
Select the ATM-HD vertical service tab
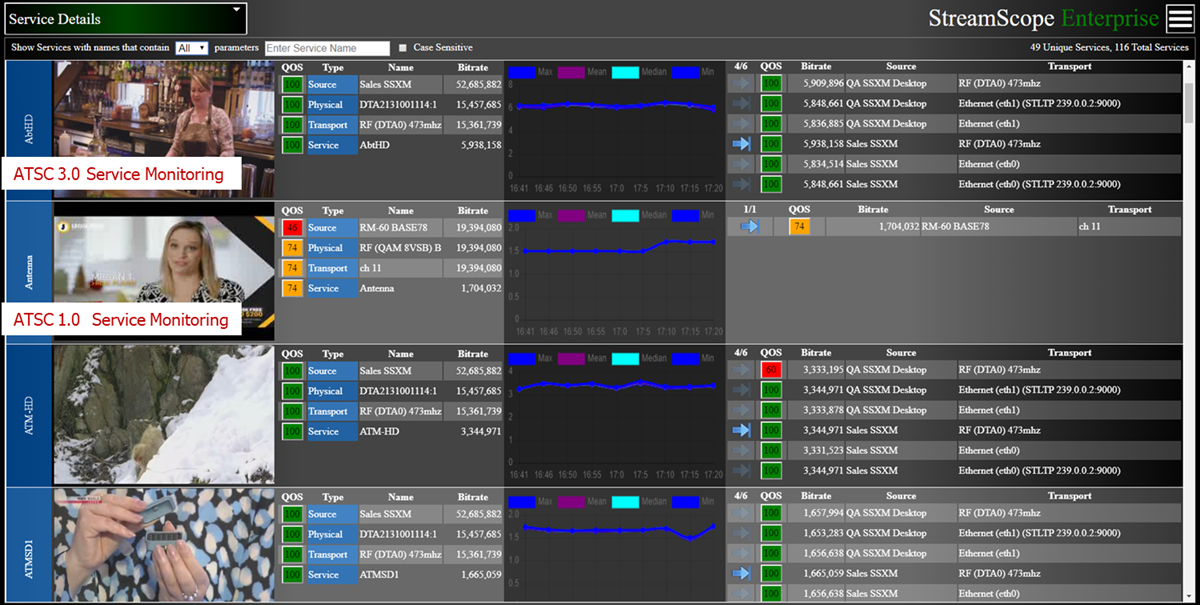click(x=27, y=415)
